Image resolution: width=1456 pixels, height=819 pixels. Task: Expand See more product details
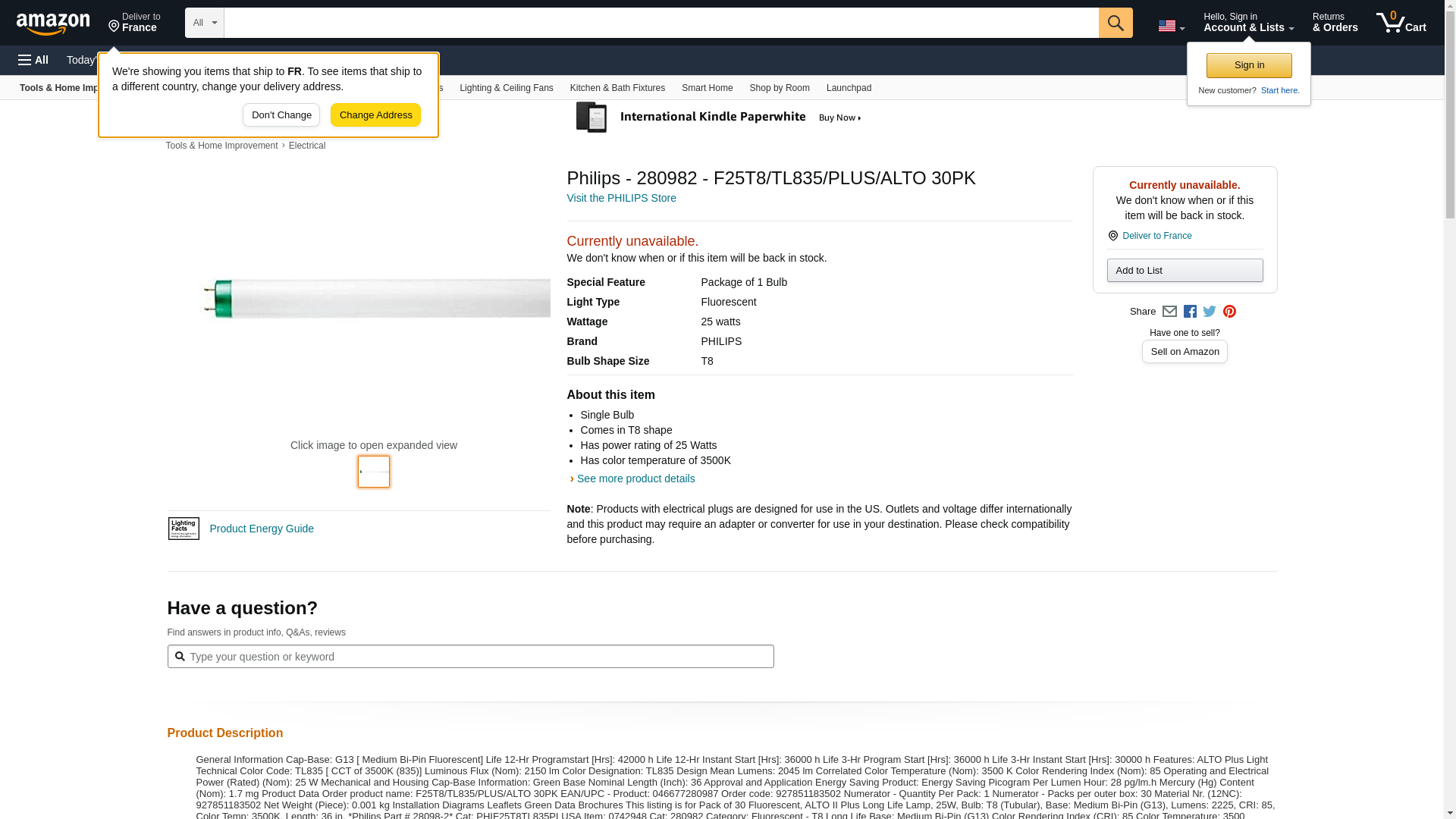coord(635,479)
